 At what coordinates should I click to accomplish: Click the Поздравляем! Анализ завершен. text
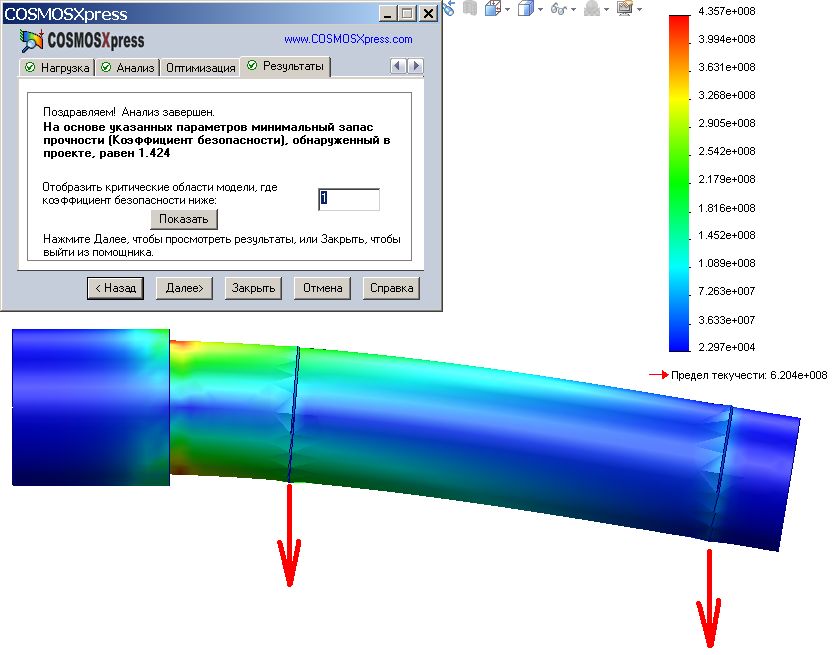[x=129, y=112]
